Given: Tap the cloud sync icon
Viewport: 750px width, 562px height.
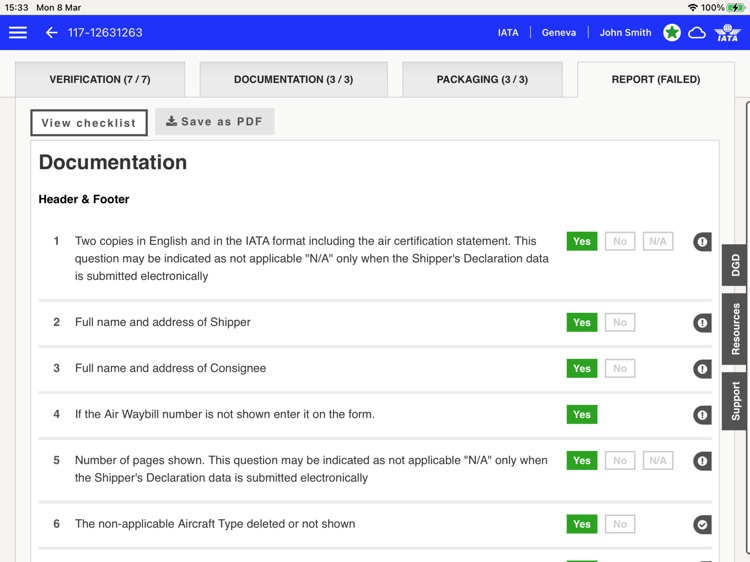Looking at the screenshot, I should [x=697, y=33].
